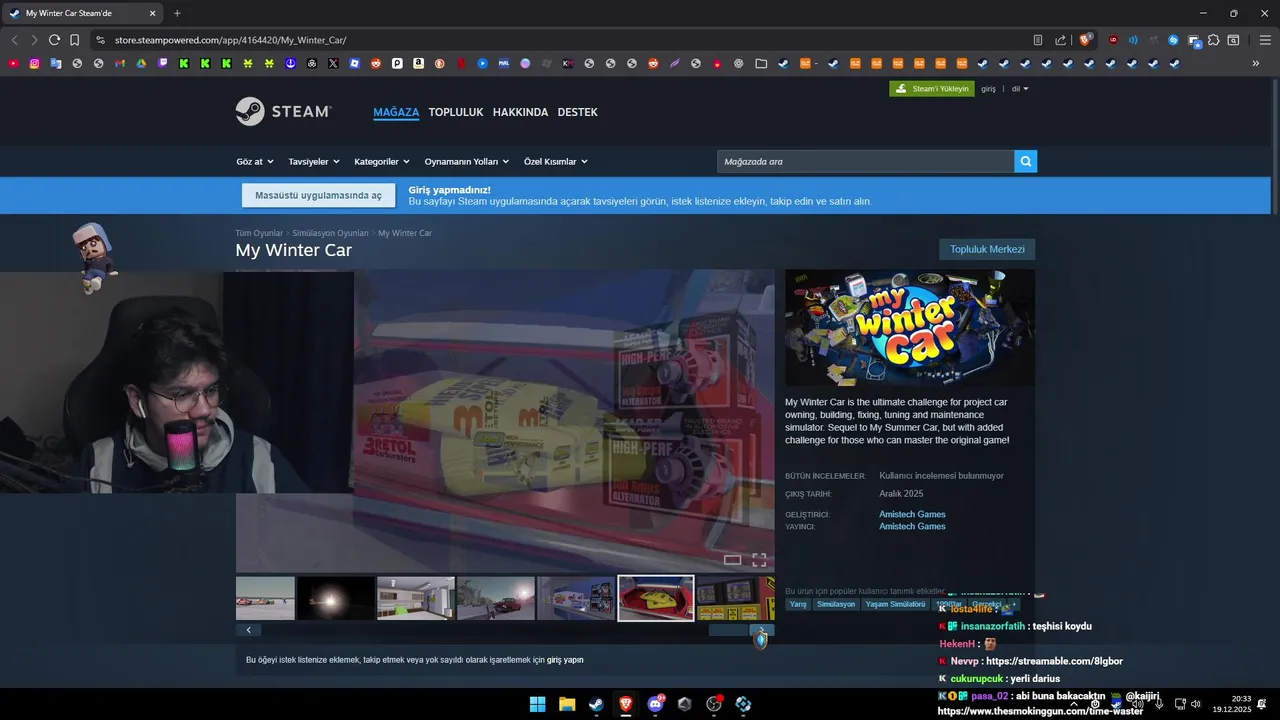Click the 'giriş yapın' wishlist login link
Image resolution: width=1280 pixels, height=720 pixels.
565,660
